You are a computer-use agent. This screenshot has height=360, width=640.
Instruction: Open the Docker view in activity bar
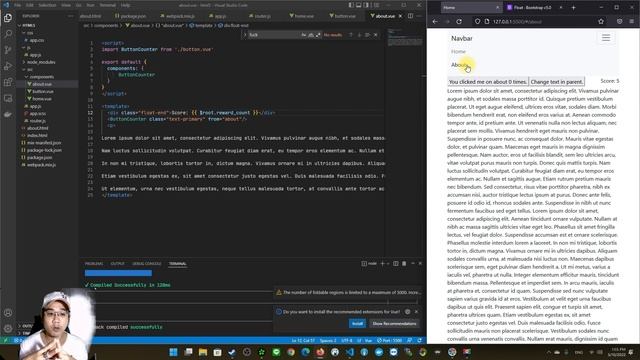click(8, 114)
